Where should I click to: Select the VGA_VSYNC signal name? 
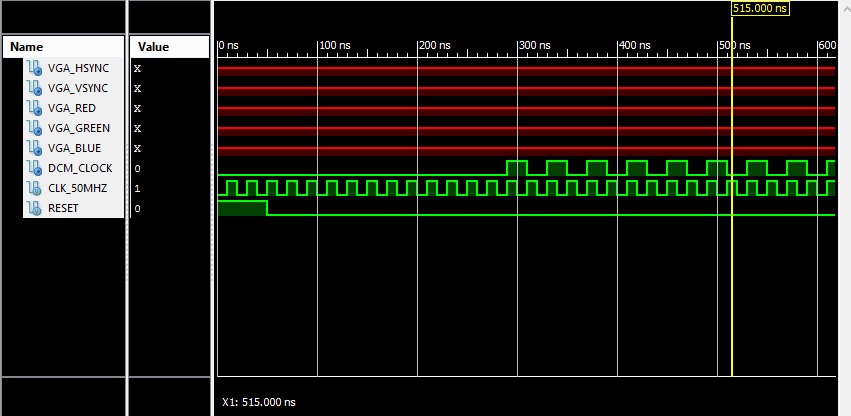[78, 89]
